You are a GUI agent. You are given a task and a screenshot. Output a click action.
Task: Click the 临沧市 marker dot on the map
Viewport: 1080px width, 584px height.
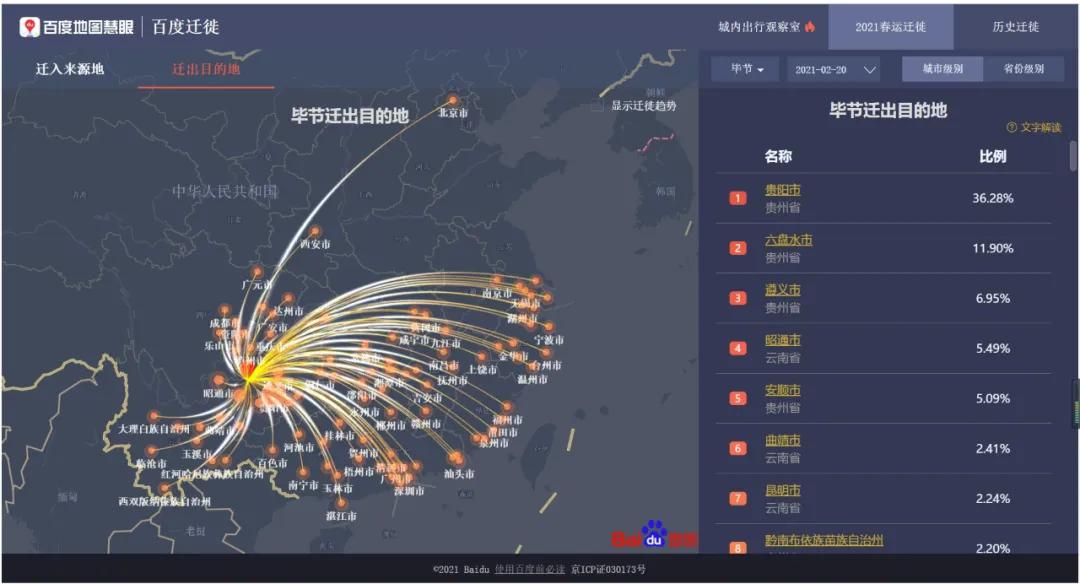click(151, 451)
